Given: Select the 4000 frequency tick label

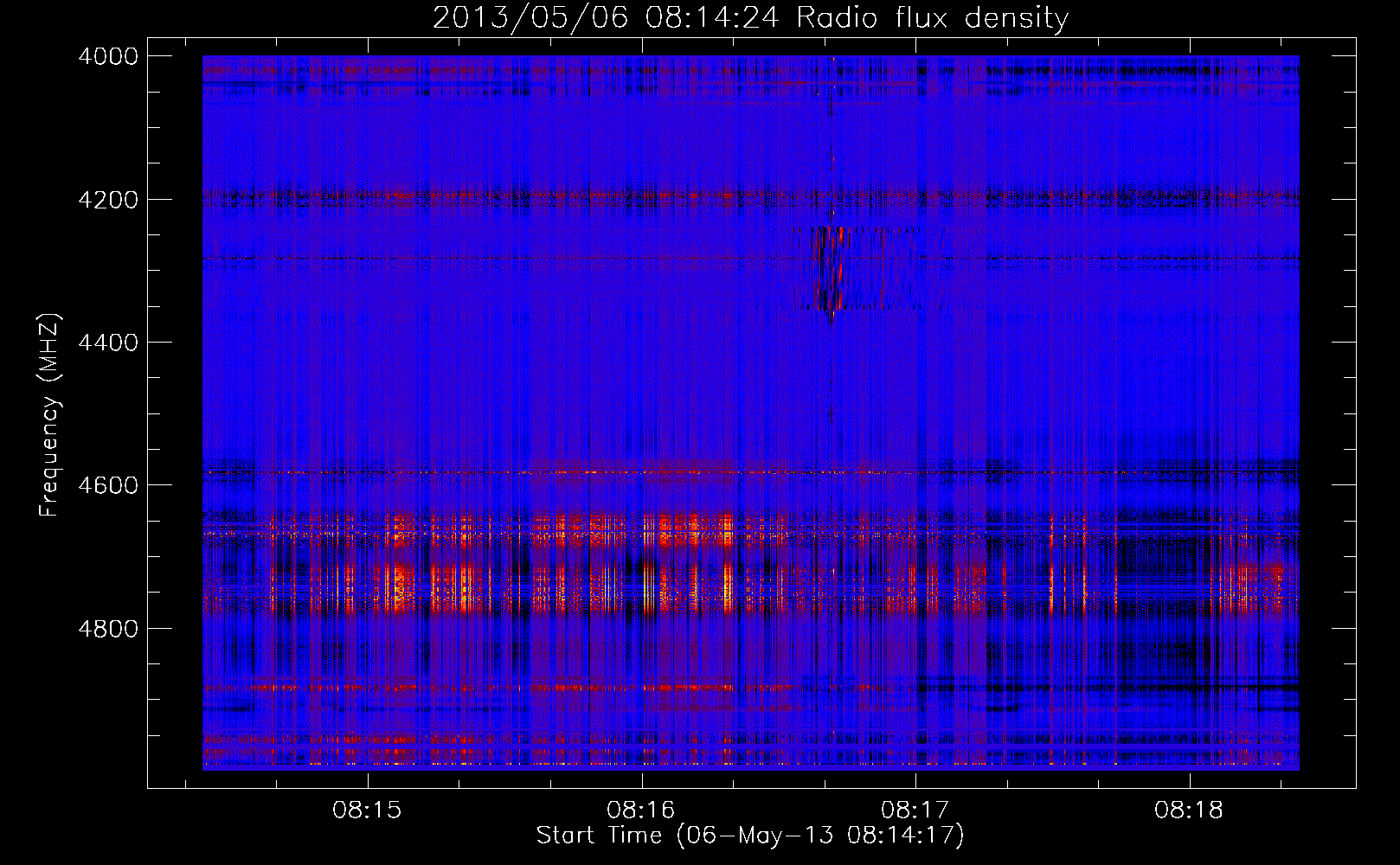Looking at the screenshot, I should pos(108,56).
